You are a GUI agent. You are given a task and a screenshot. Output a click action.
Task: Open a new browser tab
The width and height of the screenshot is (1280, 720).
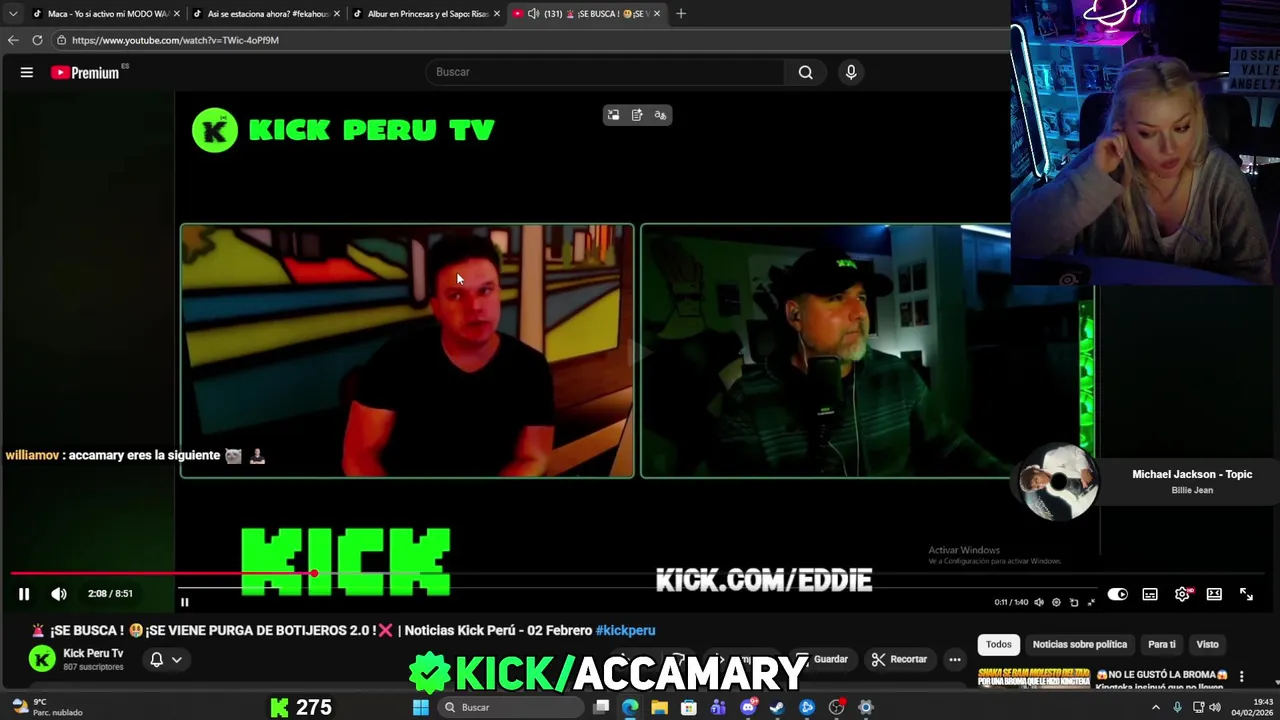pyautogui.click(x=681, y=14)
